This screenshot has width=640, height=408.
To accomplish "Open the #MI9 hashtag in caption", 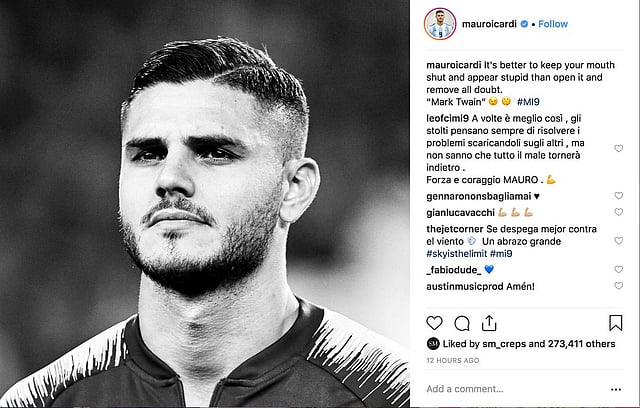I will (528, 102).
